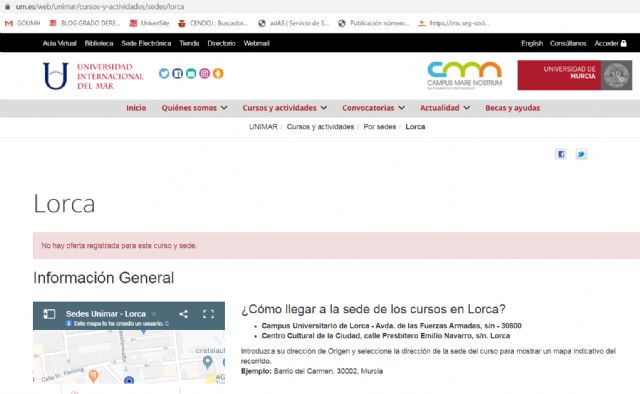Open the https://imv.seg-soci bookmark

[x=453, y=23]
